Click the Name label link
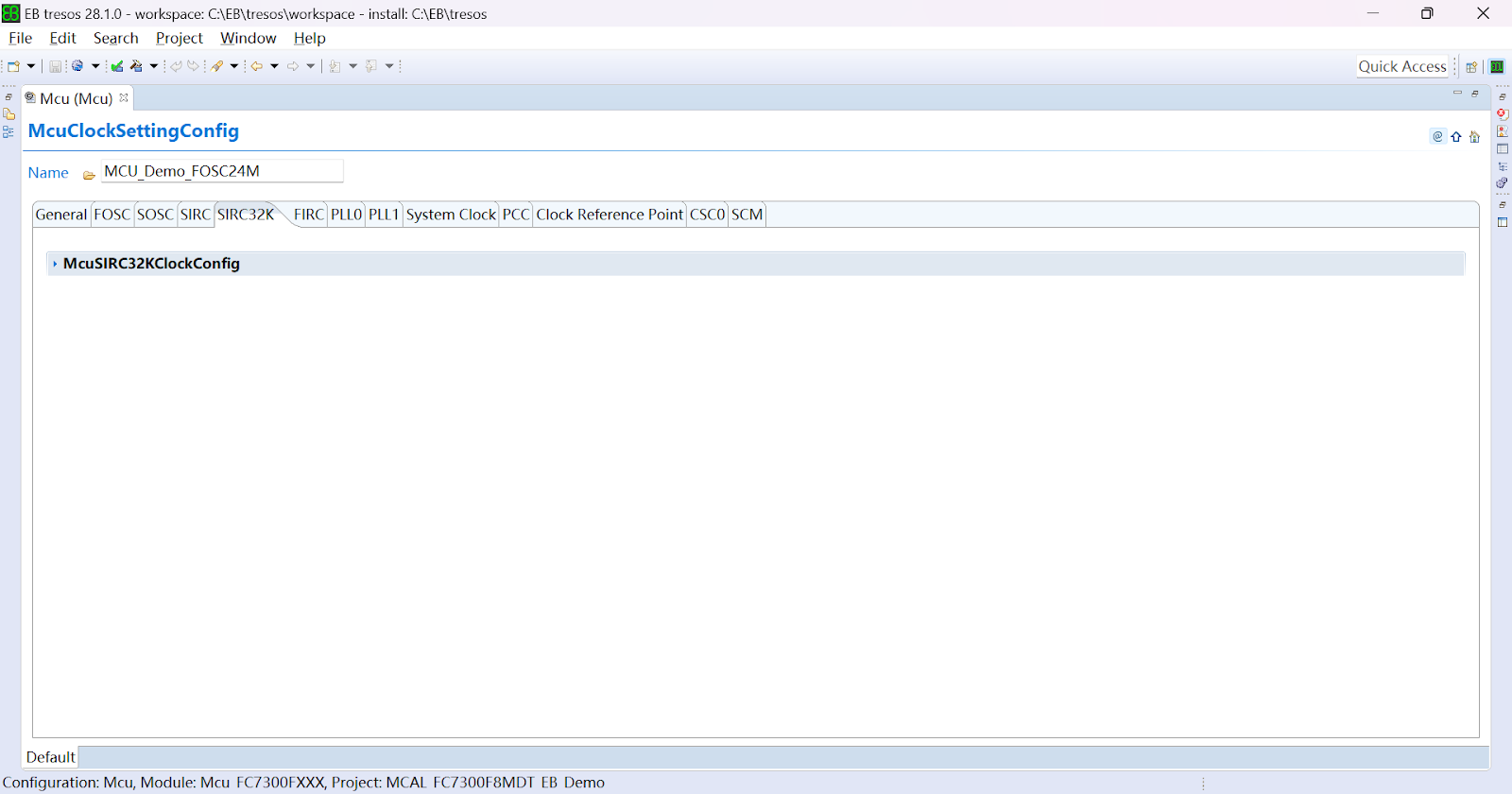The width and height of the screenshot is (1512, 794). [48, 173]
